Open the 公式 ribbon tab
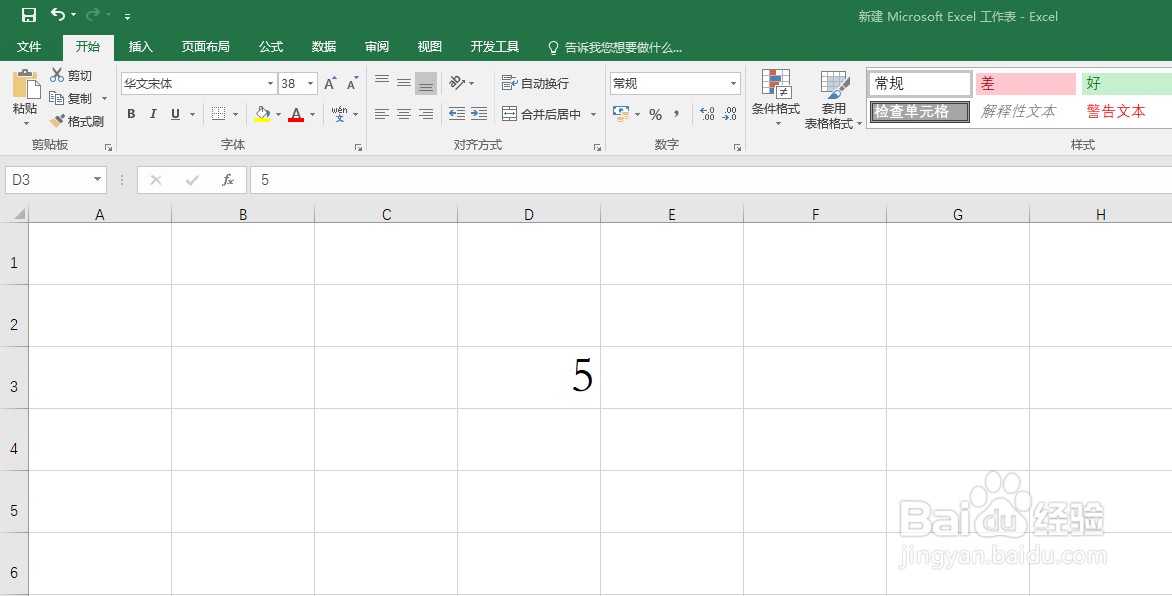The height and width of the screenshot is (596, 1172). click(x=269, y=46)
